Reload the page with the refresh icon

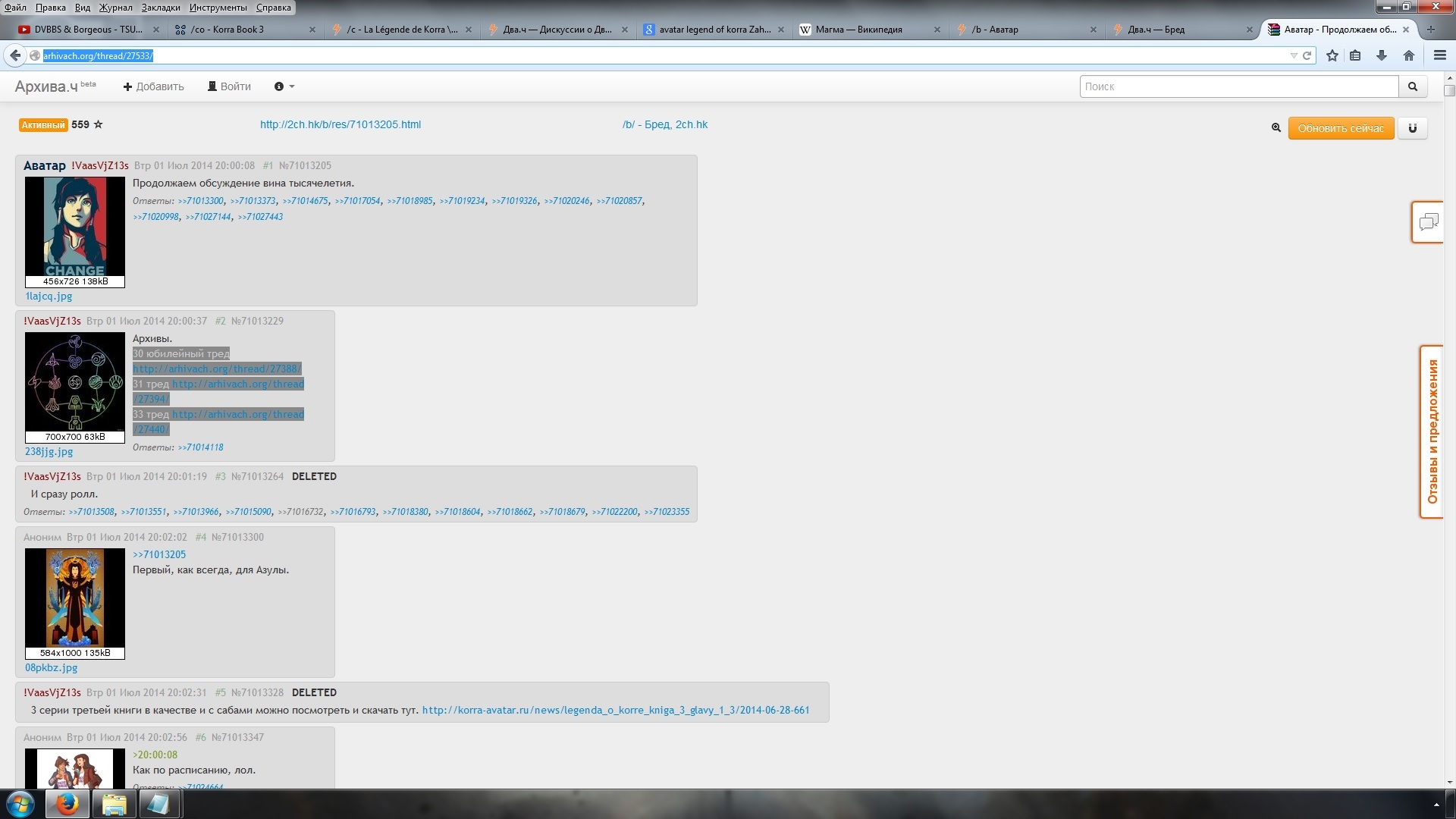[x=1307, y=55]
